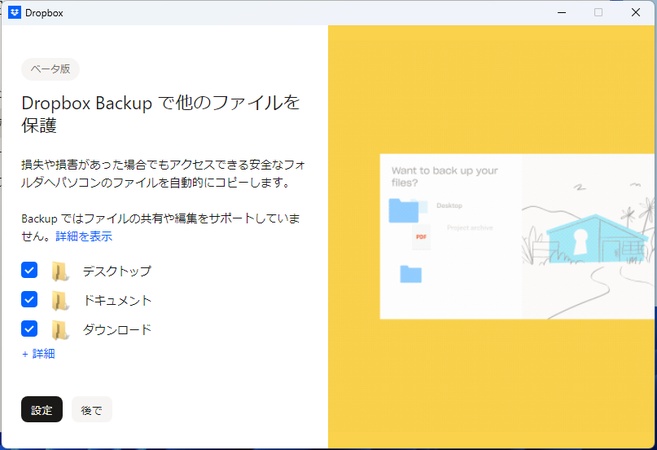Screen dimensions: 657x450
Task: Uncheck the デスクトップ checkbox
Action: coord(29,270)
